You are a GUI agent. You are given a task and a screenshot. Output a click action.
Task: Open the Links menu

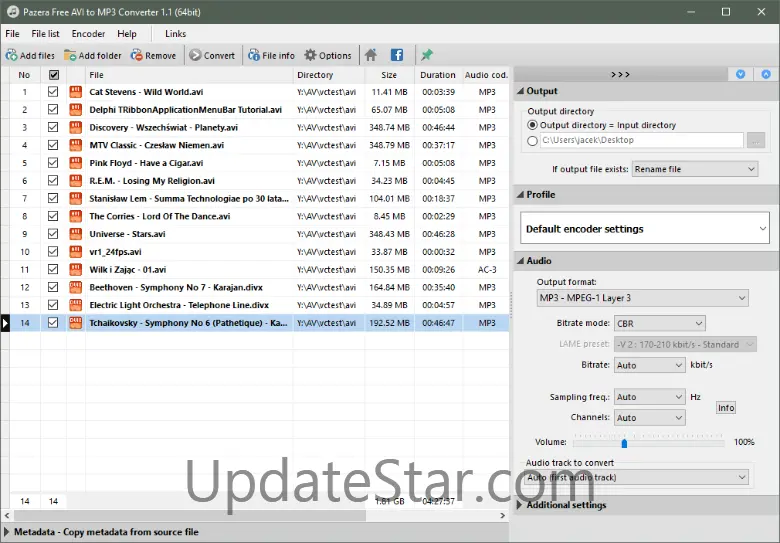coord(176,34)
